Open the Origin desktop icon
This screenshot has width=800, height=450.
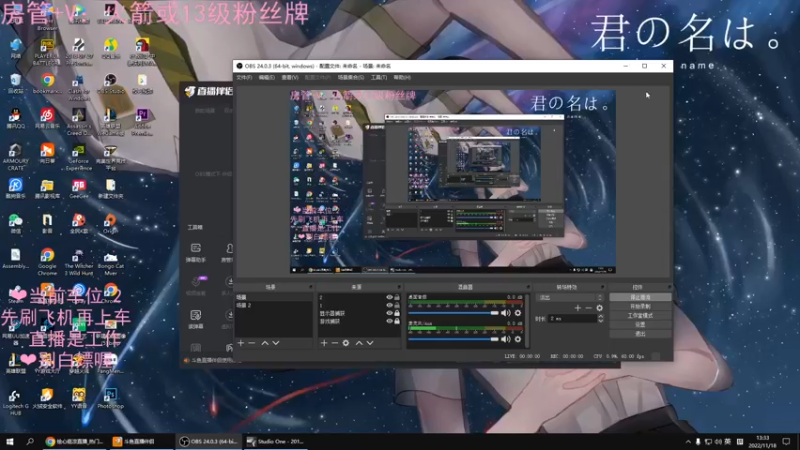coord(110,223)
